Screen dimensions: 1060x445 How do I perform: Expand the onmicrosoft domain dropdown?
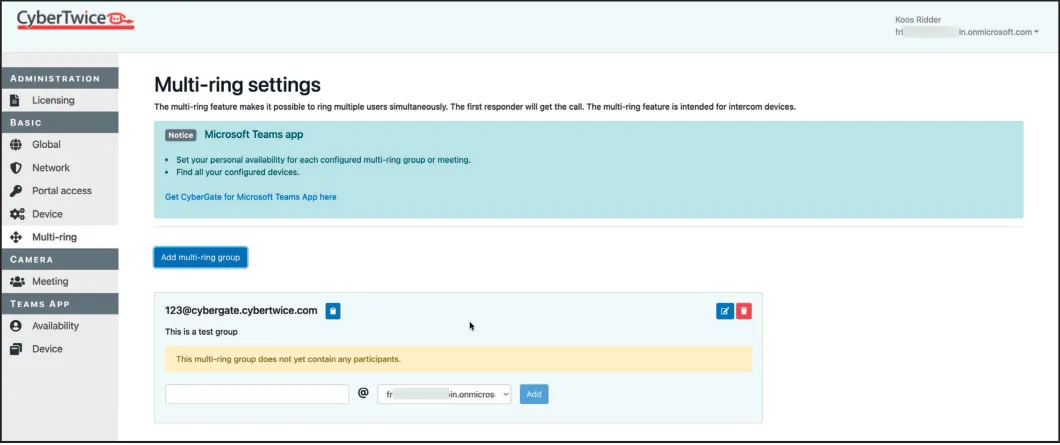pyautogui.click(x=444, y=394)
